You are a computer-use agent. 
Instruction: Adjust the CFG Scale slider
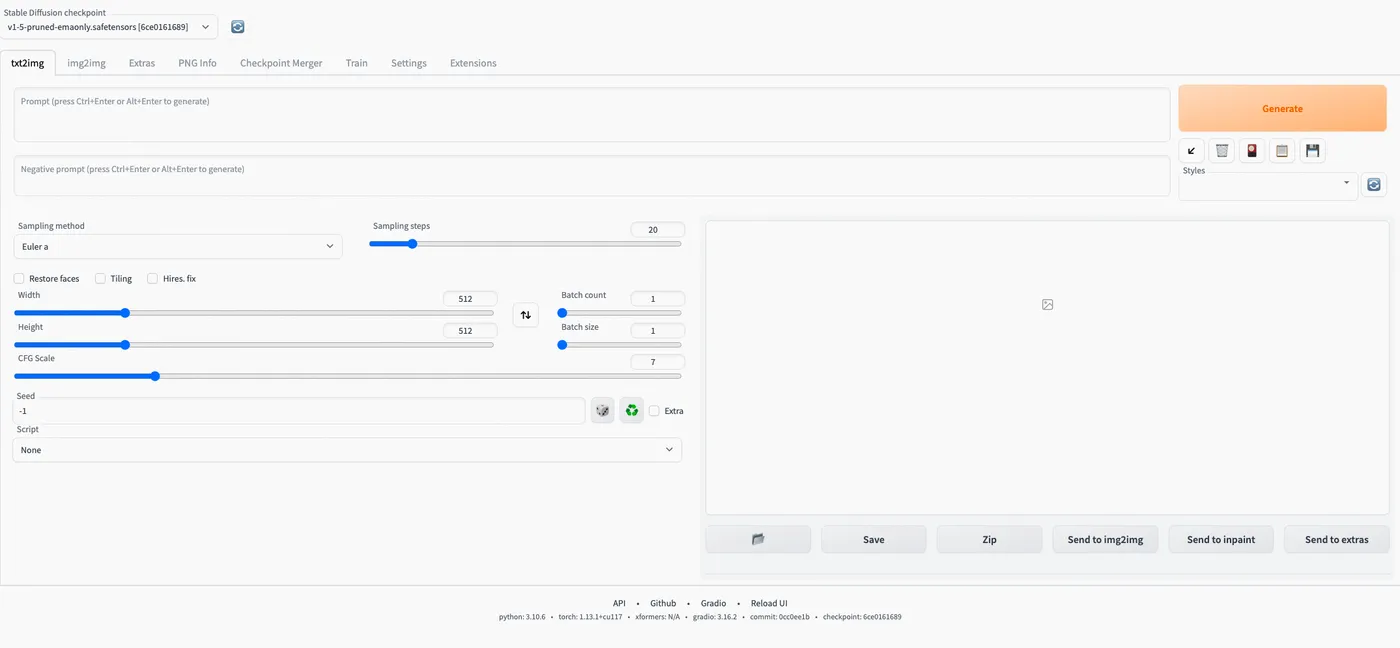point(347,376)
